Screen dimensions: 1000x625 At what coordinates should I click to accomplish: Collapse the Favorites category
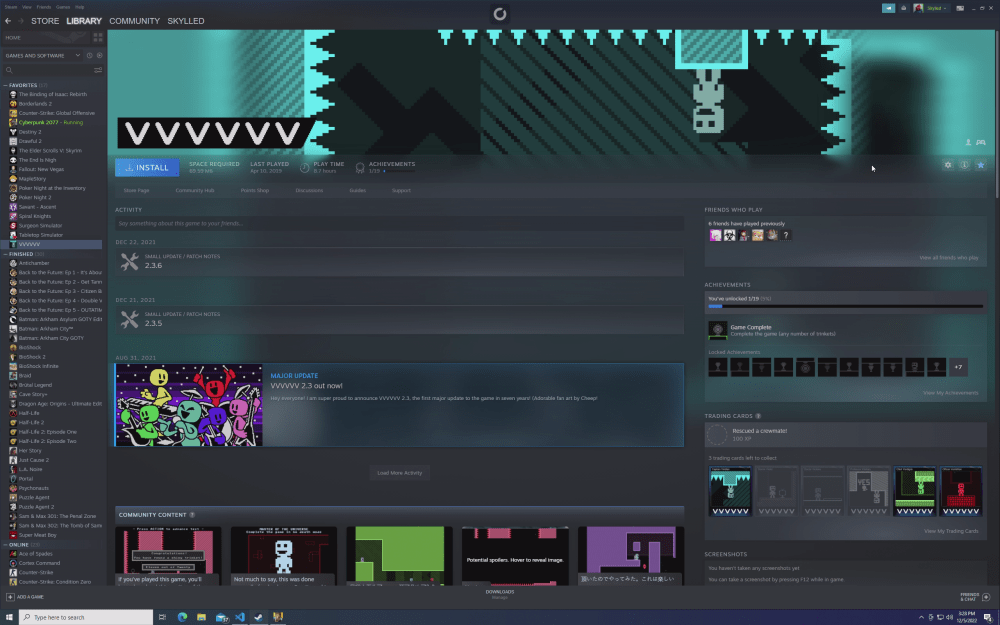[x=4, y=85]
